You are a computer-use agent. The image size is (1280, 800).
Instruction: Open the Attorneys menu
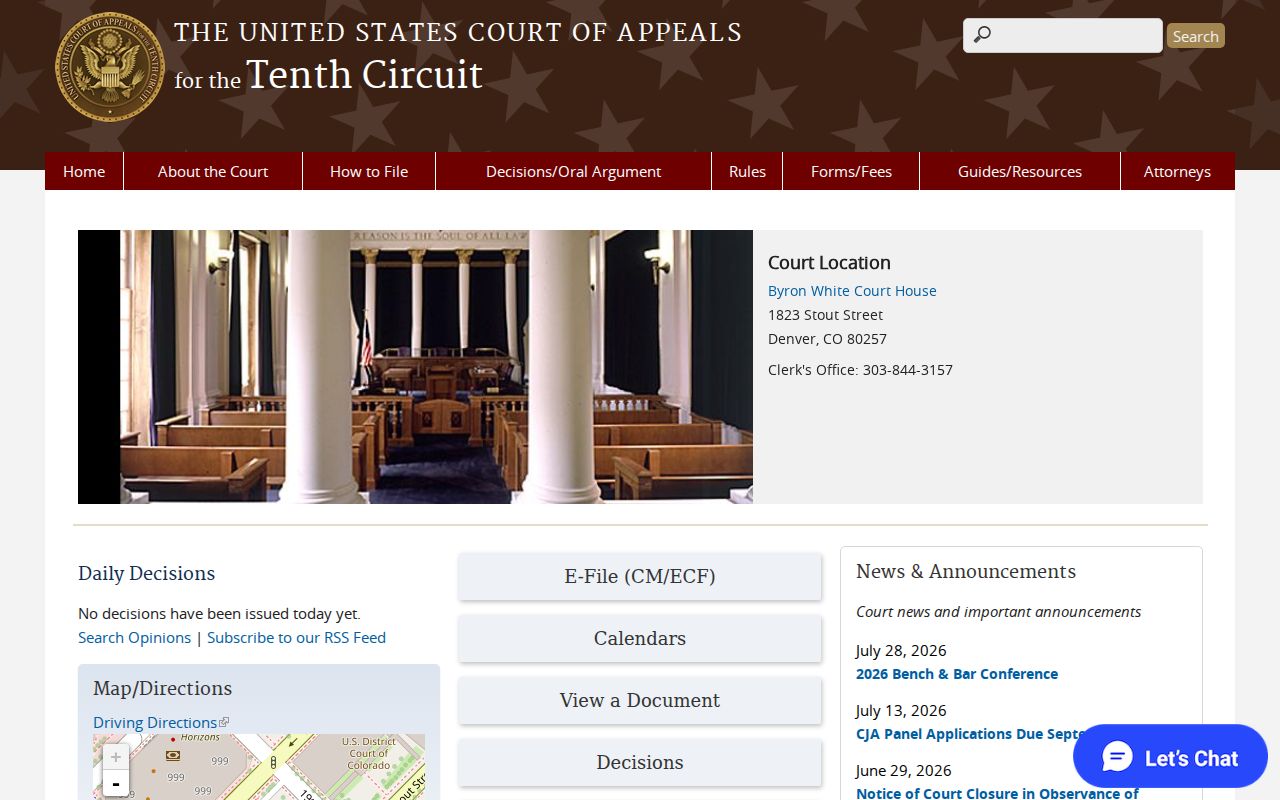click(1177, 171)
